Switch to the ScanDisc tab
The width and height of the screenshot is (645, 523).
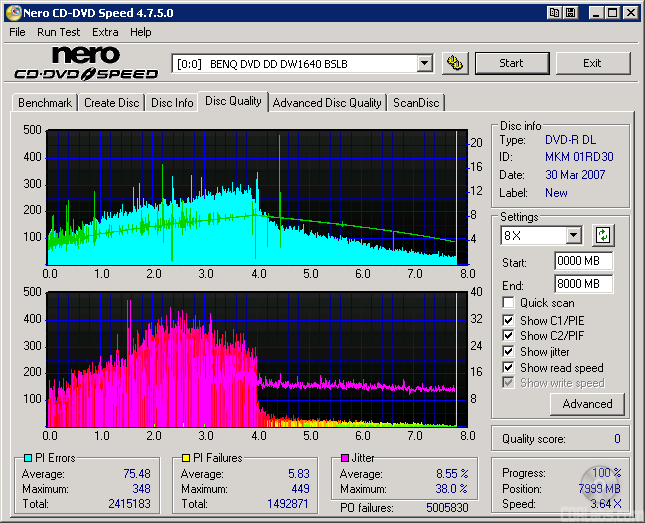pos(416,103)
